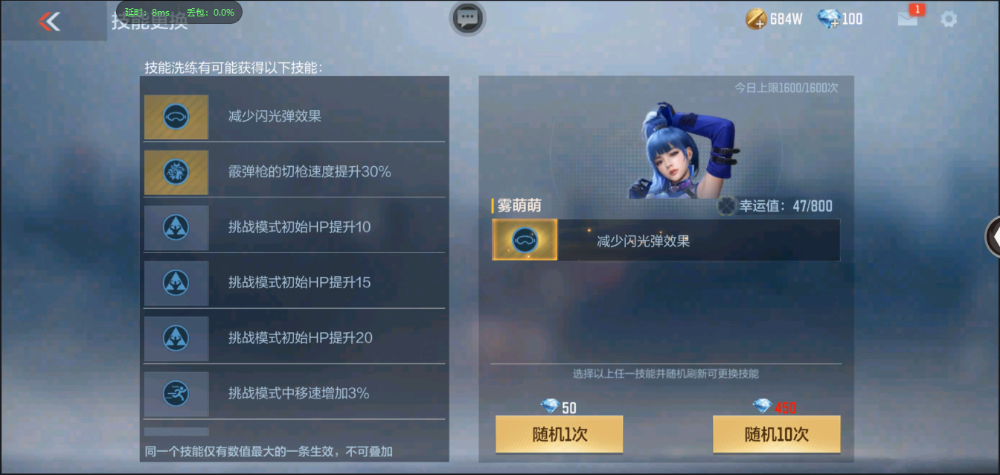Select the 霰弹枪的切枪速度提升30% skill icon
The height and width of the screenshot is (475, 1000).
pyautogui.click(x=176, y=172)
